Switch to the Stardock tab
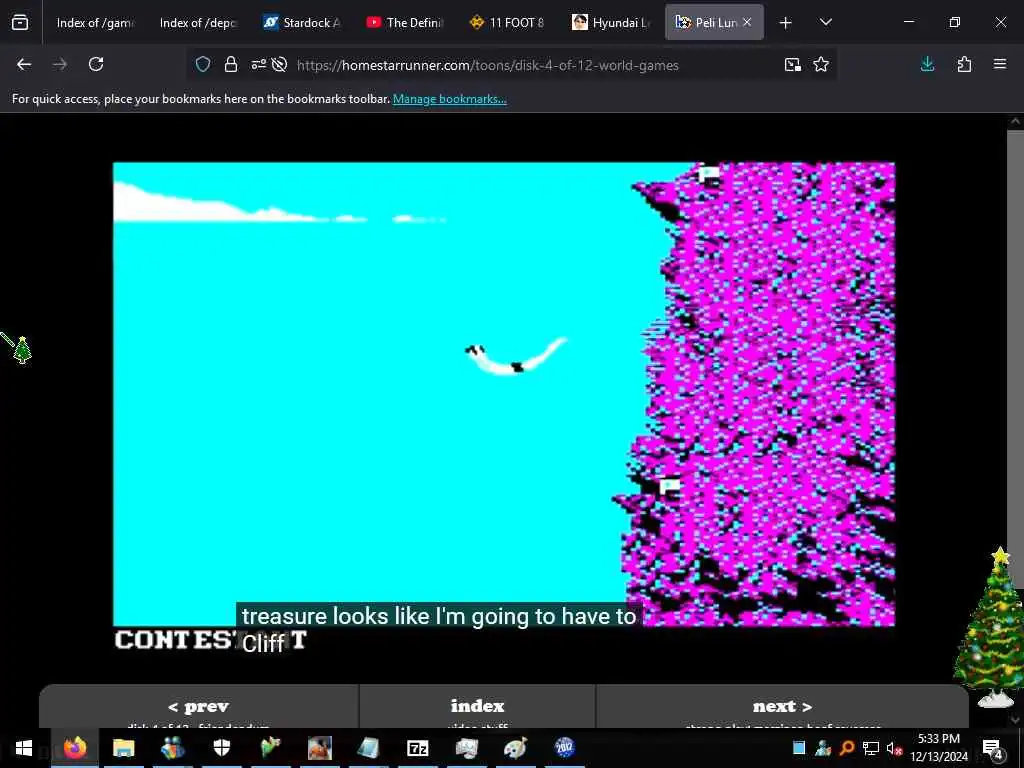The image size is (1024, 768). coord(302,23)
